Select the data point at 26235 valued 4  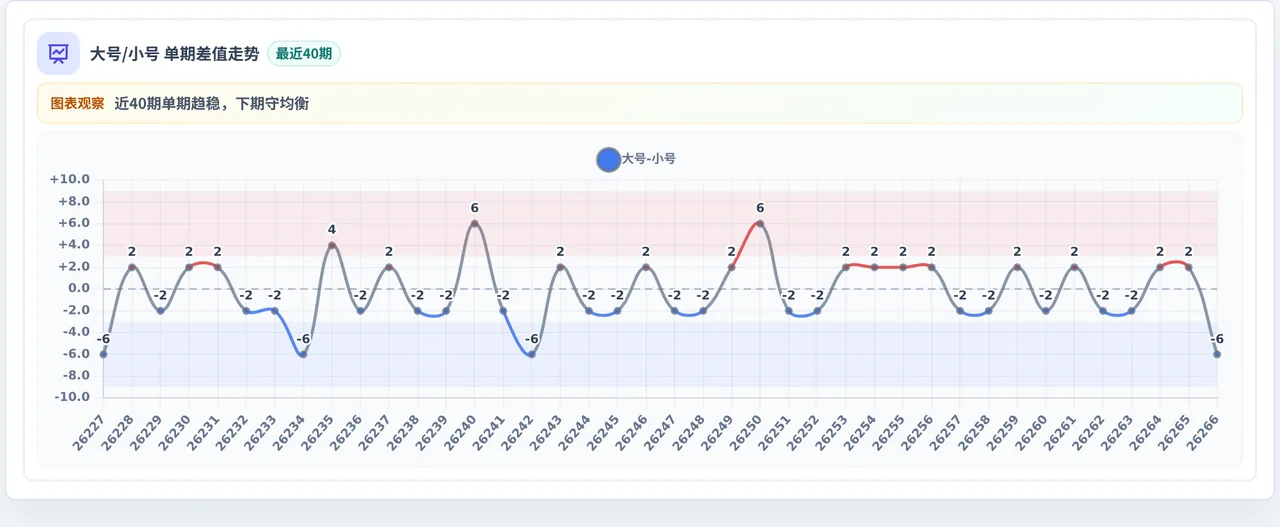(332, 245)
